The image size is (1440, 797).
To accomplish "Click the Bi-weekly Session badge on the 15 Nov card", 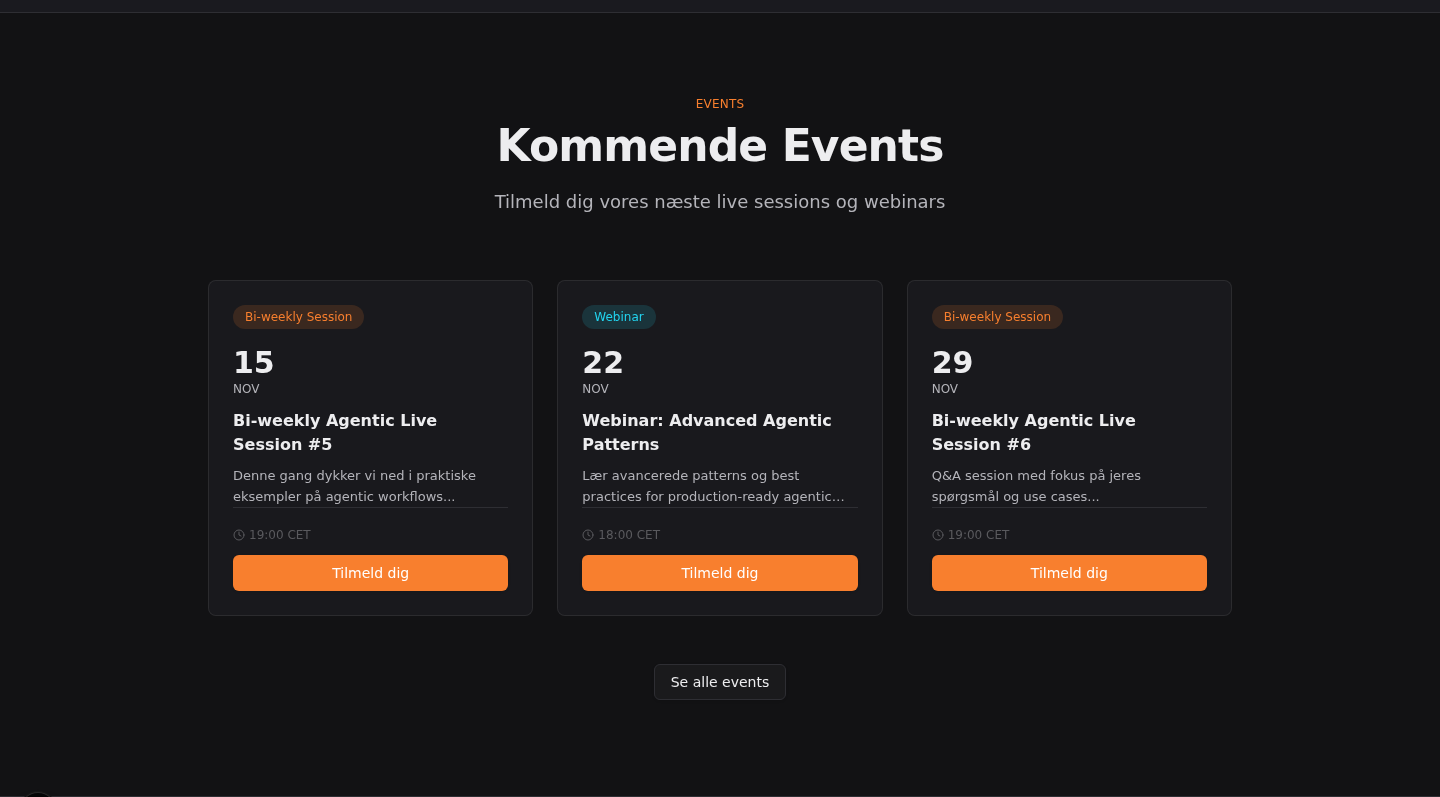I will pos(298,317).
